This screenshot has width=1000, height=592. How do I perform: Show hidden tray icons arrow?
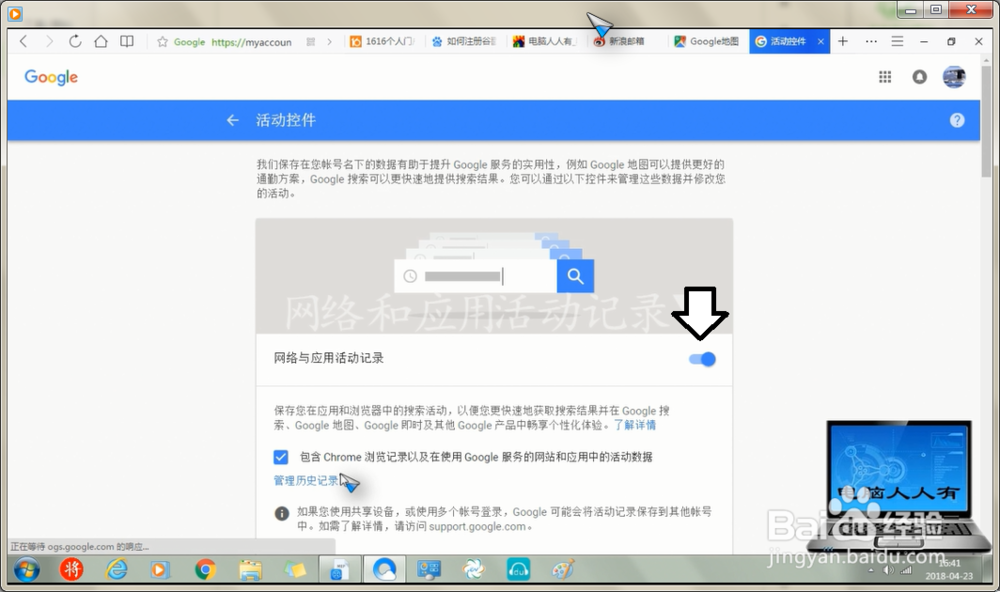[x=871, y=570]
